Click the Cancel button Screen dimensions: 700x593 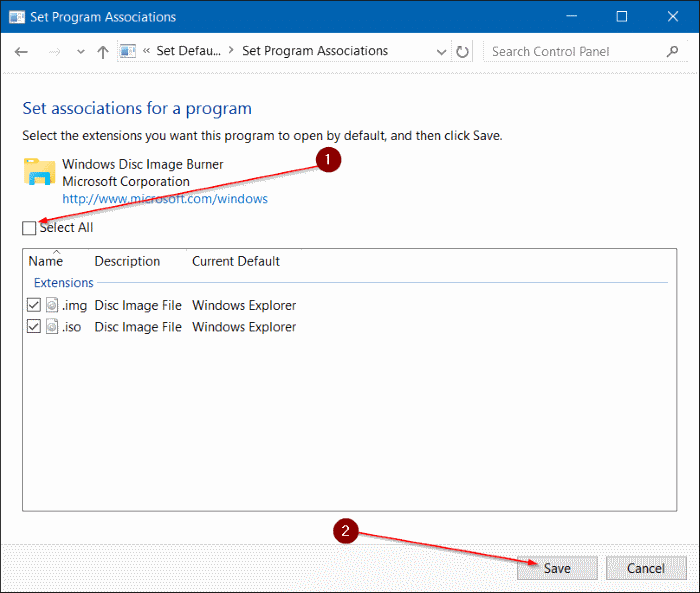coord(646,568)
